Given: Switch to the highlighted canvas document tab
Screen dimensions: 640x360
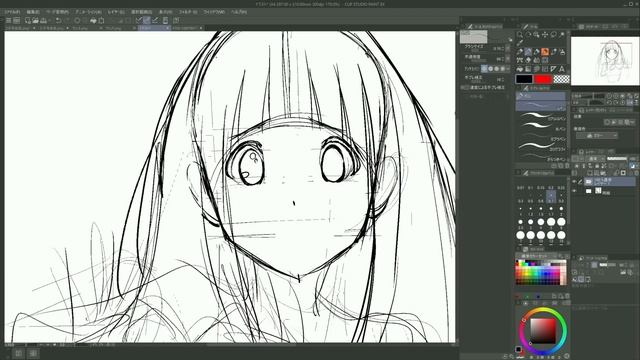Looking at the screenshot, I should point(153,28).
